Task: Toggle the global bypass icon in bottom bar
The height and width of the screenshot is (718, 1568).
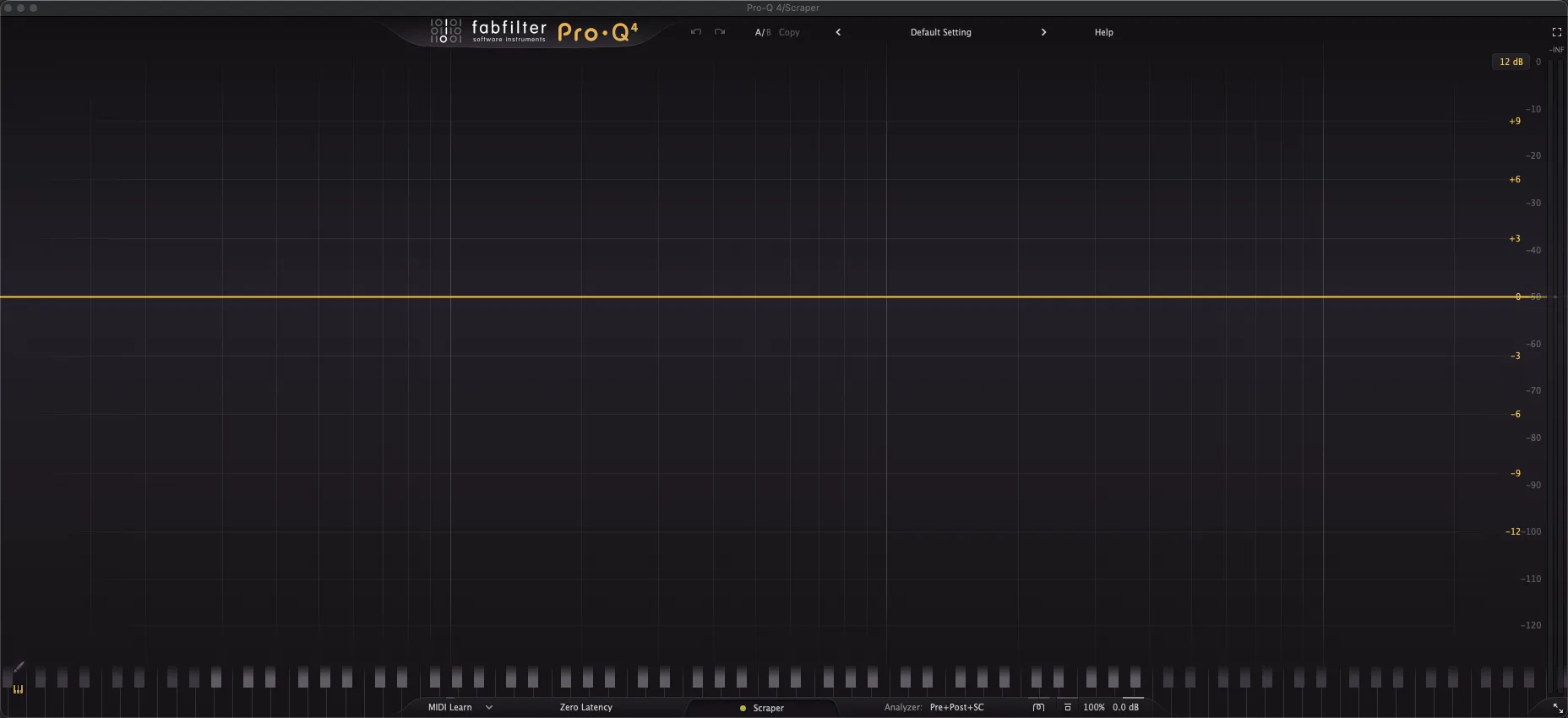Action: tap(1038, 707)
